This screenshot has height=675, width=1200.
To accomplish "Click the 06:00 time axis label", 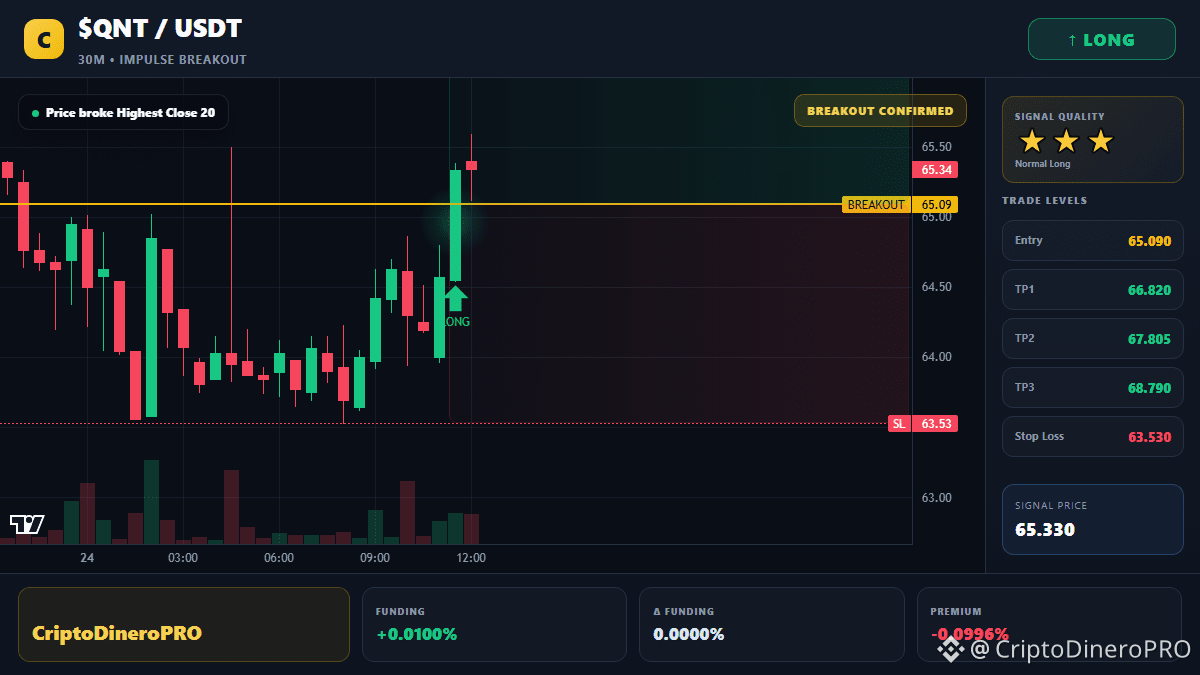I will tap(279, 558).
